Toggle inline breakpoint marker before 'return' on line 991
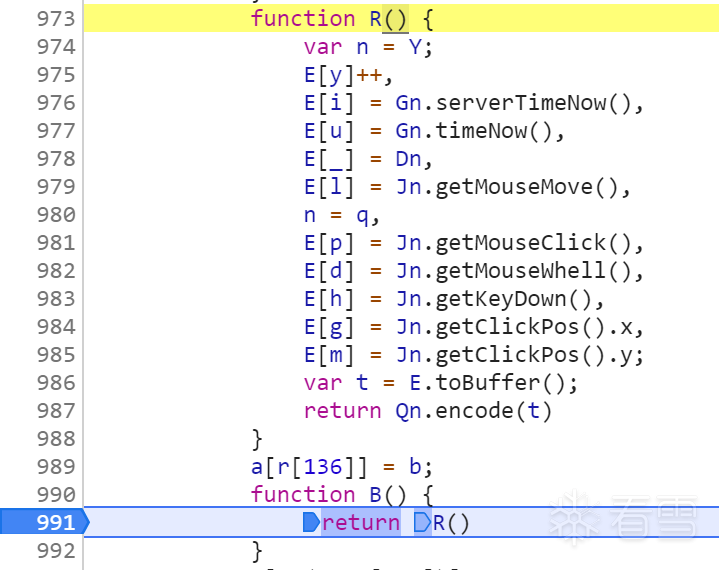The height and width of the screenshot is (570, 719). click(311, 522)
